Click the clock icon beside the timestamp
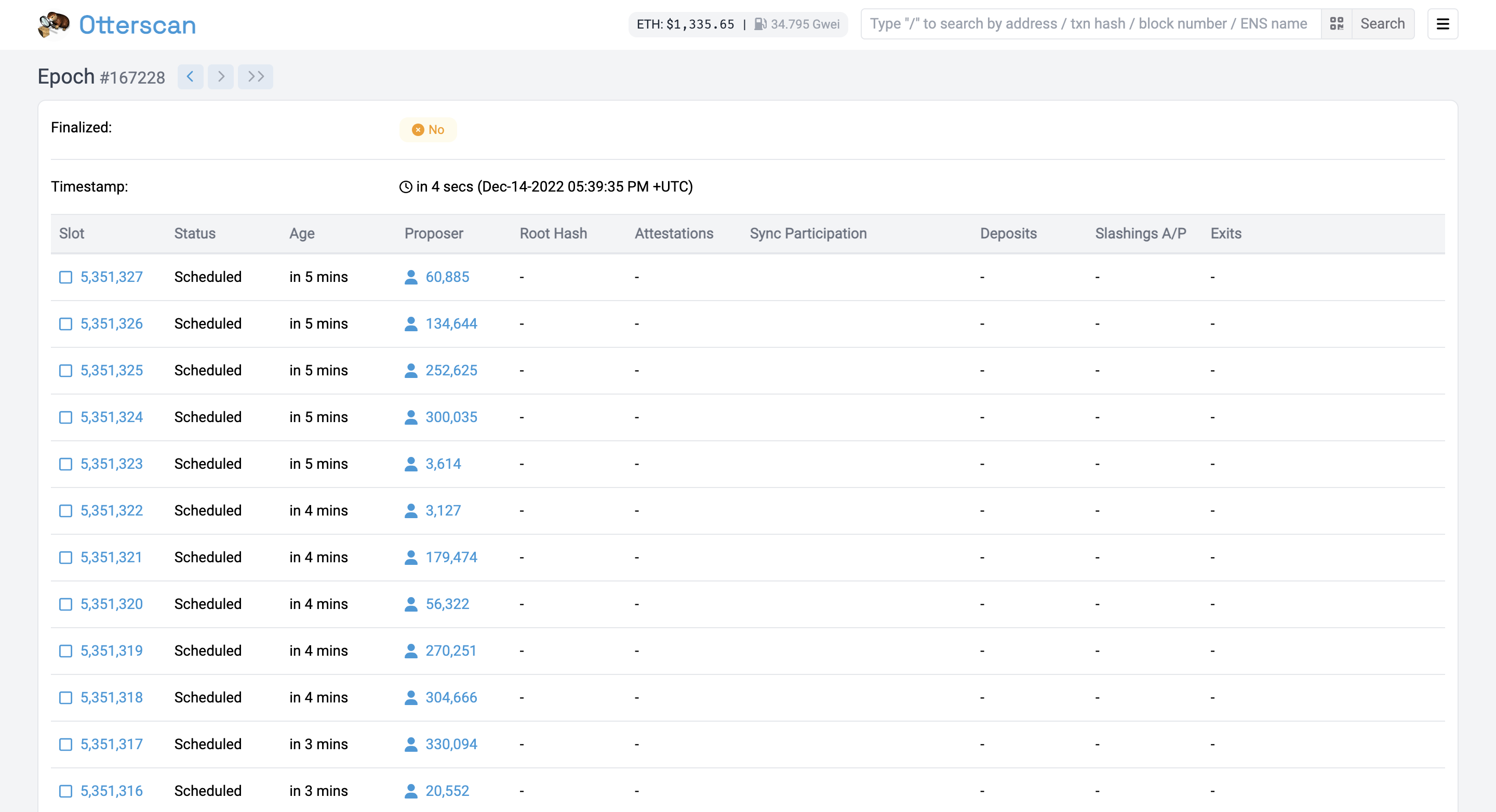Viewport: 1496px width, 812px height. [x=407, y=186]
